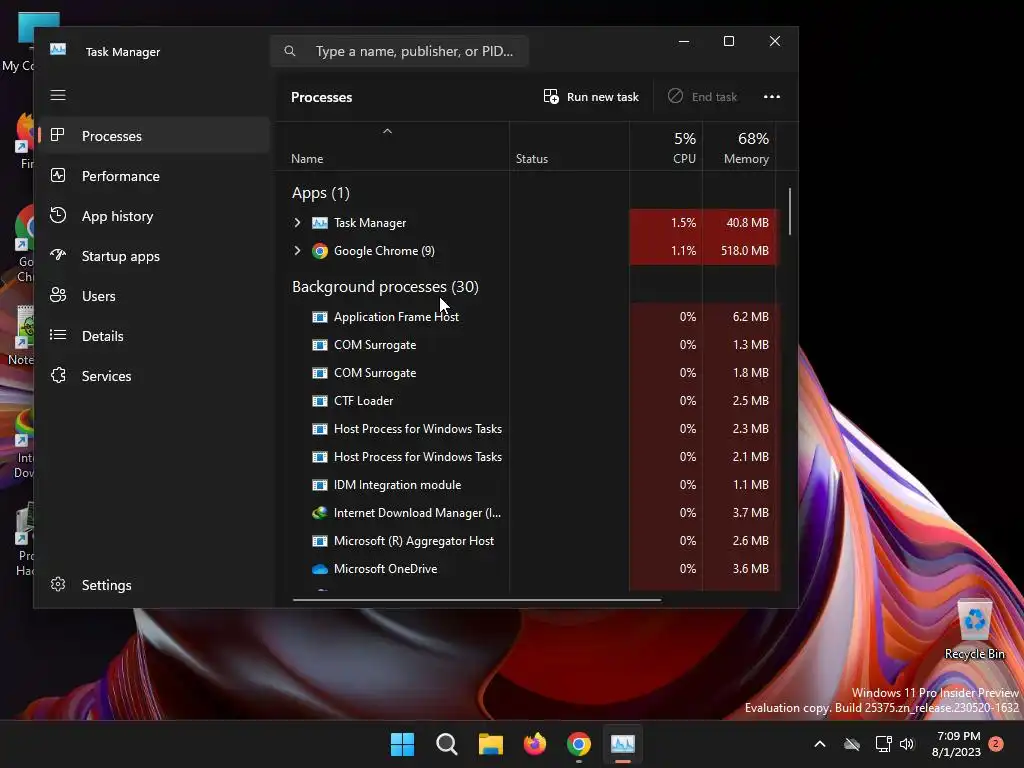This screenshot has width=1024, height=768.
Task: Sort by the Name column header
Action: coord(392,148)
